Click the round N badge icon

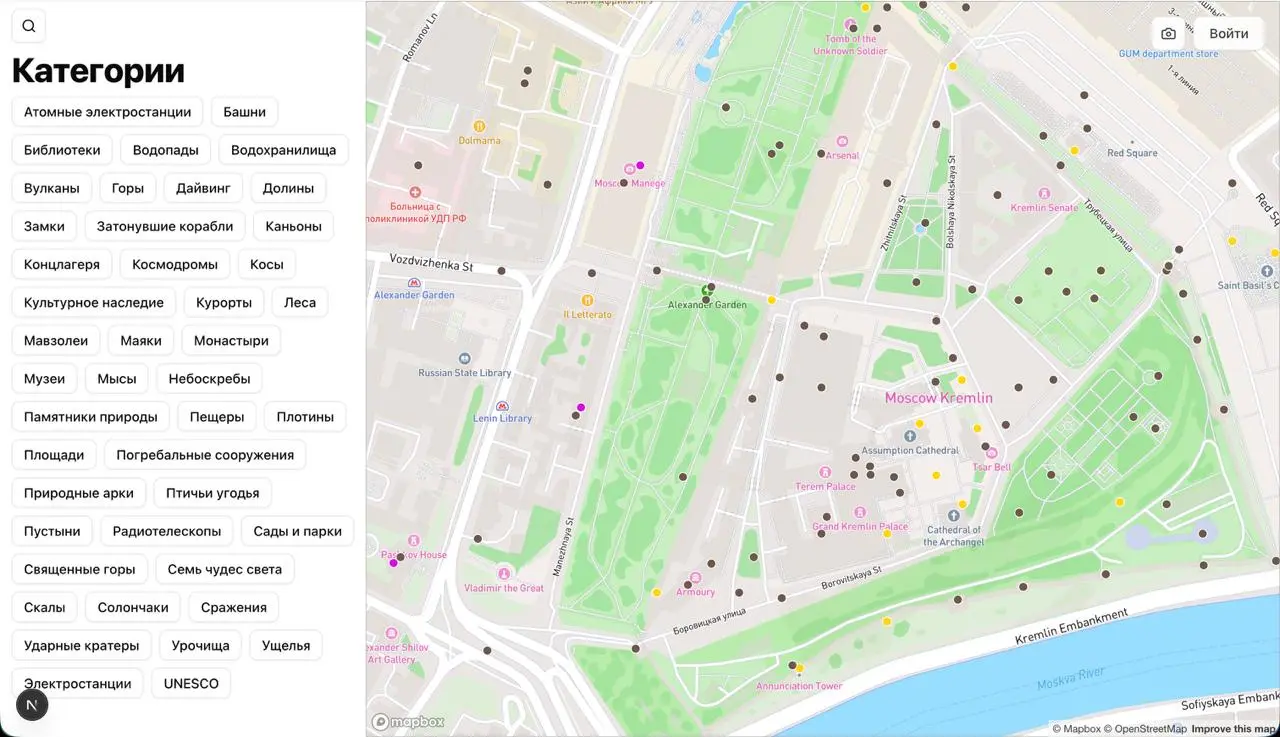(32, 705)
